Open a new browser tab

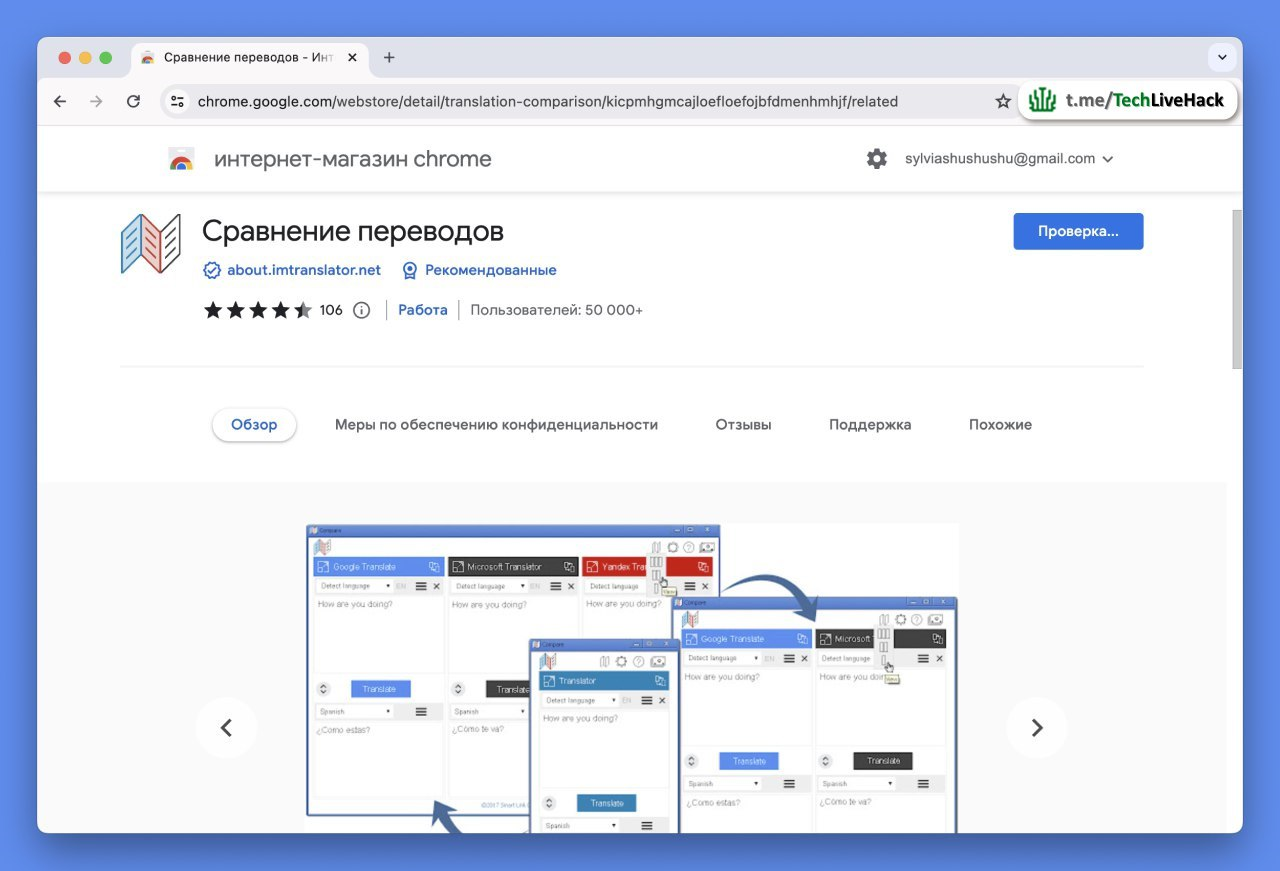pos(389,57)
